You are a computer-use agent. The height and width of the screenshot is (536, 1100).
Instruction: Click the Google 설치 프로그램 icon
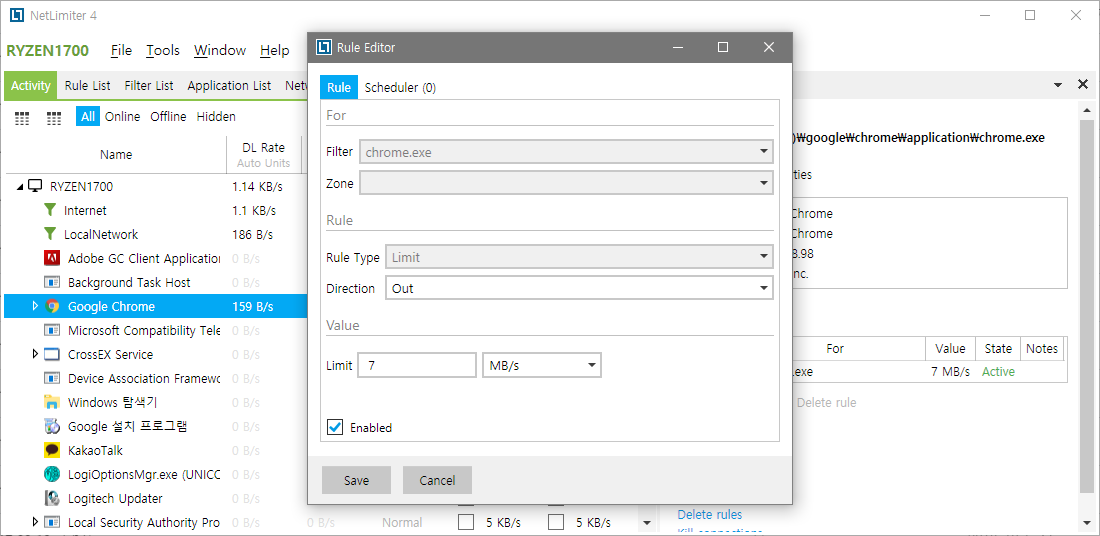click(52, 426)
